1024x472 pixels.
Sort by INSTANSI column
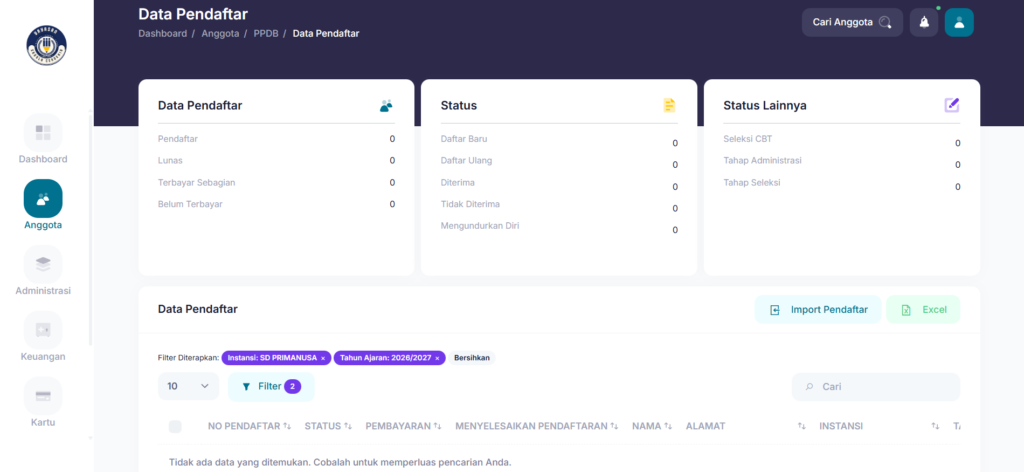click(879, 426)
